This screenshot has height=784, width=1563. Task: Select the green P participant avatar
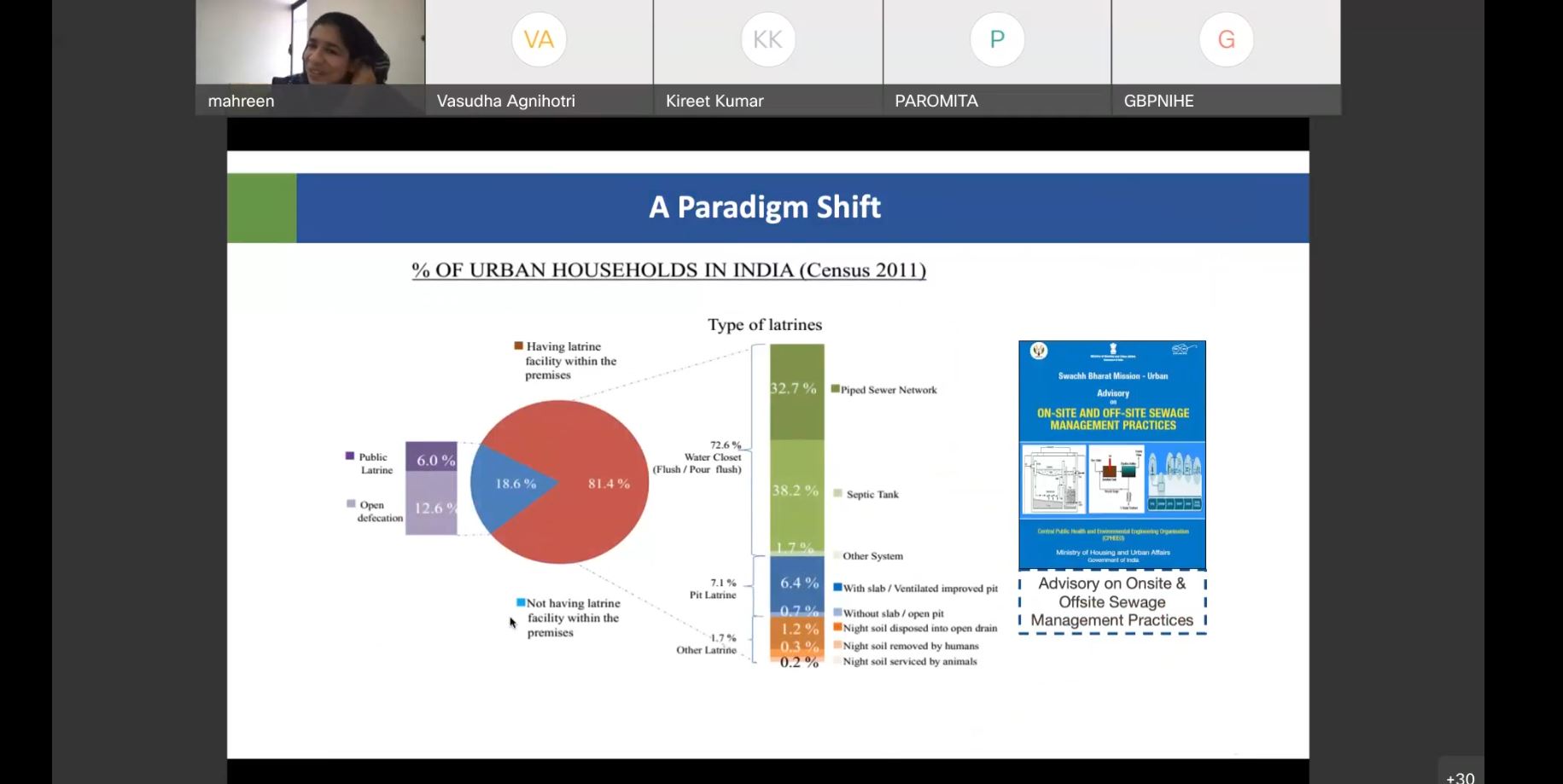point(996,39)
